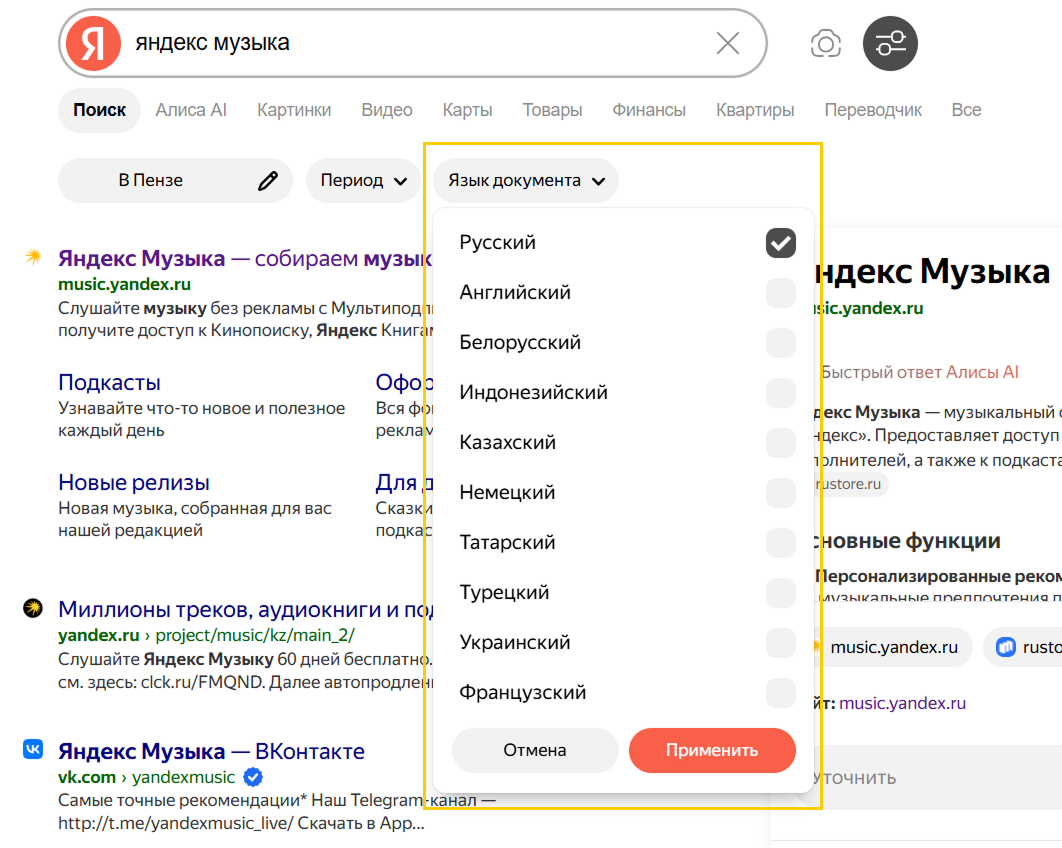Click the Русский language label

(x=497, y=242)
